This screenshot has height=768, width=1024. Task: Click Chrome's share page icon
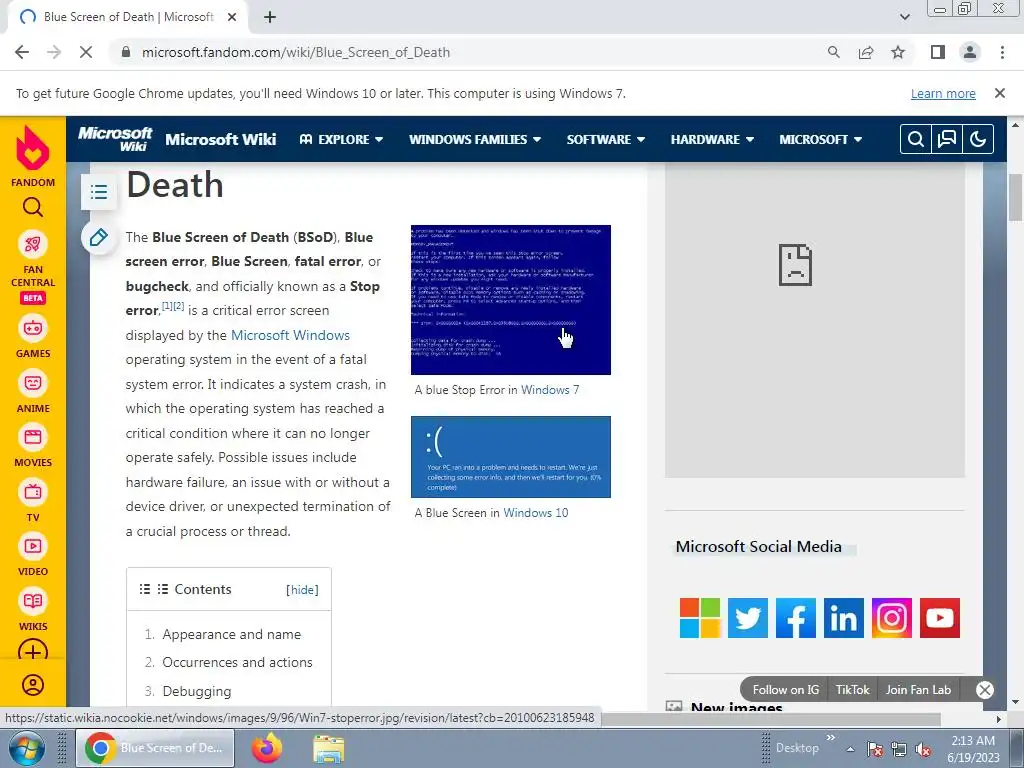click(866, 52)
